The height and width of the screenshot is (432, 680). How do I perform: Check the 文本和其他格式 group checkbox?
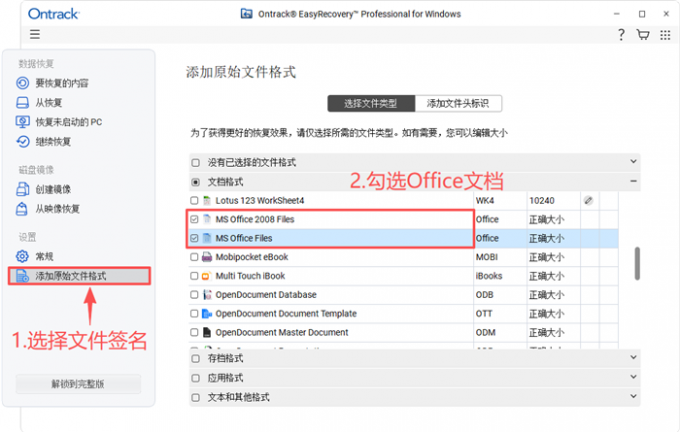pyautogui.click(x=196, y=398)
